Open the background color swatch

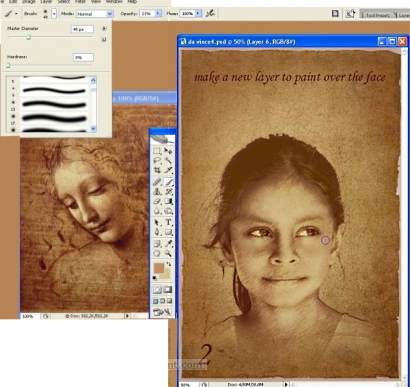[x=167, y=275]
